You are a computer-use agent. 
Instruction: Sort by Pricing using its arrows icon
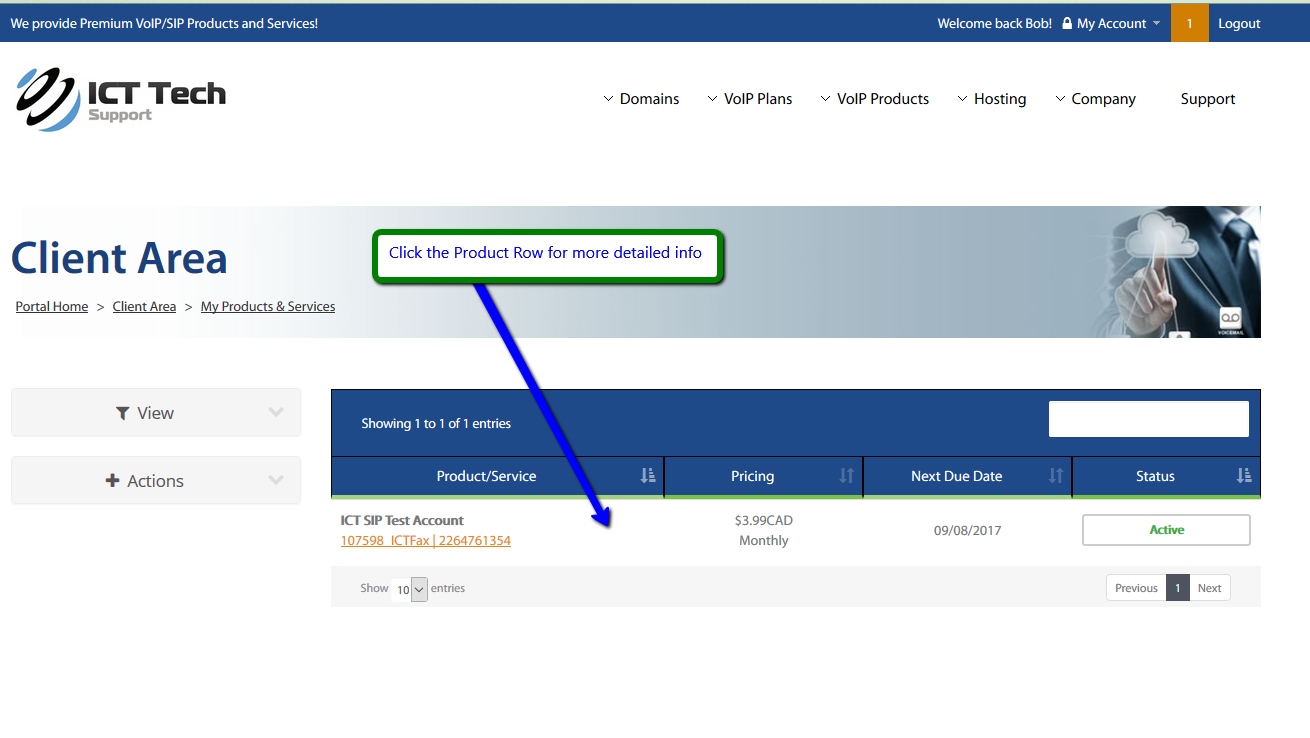846,476
